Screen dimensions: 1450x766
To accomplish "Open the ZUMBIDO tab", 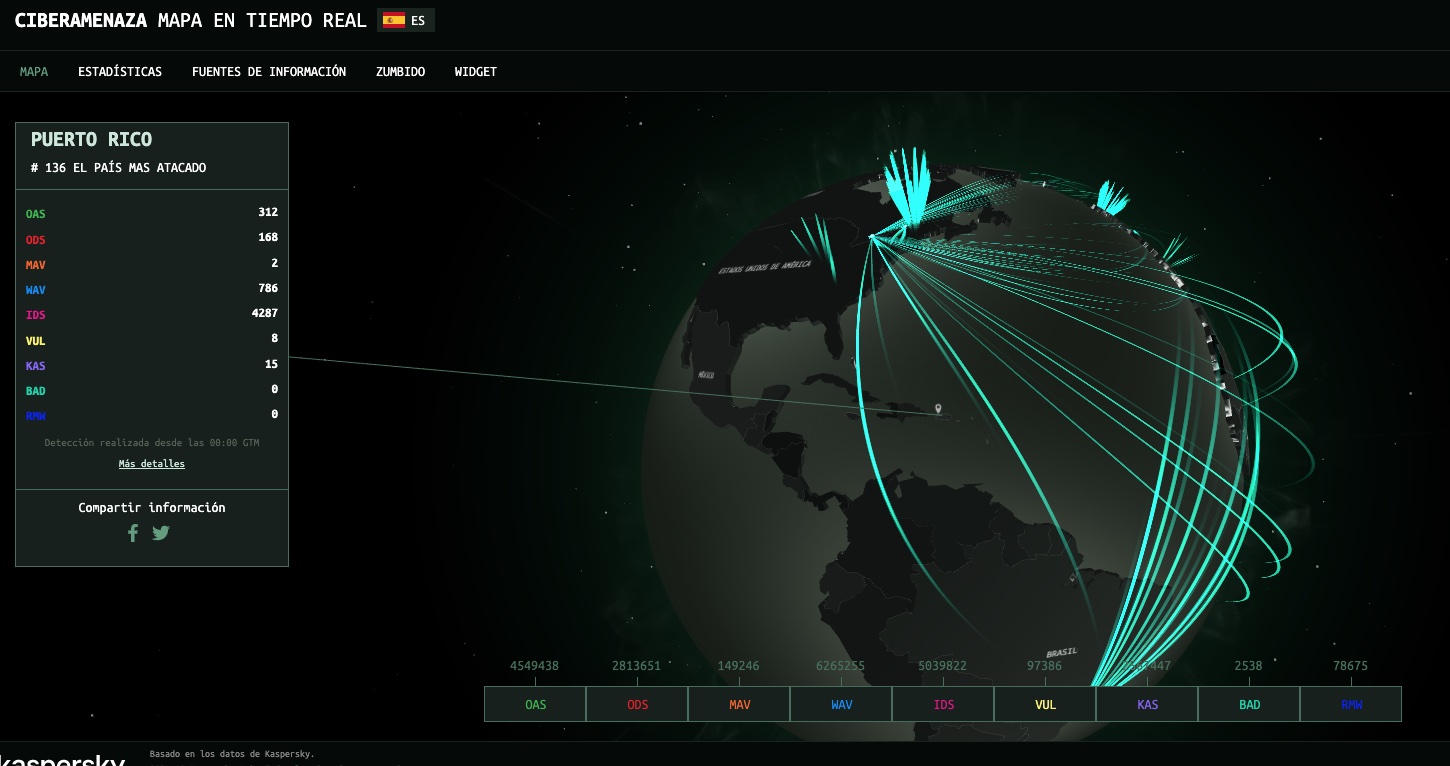I will 400,72.
